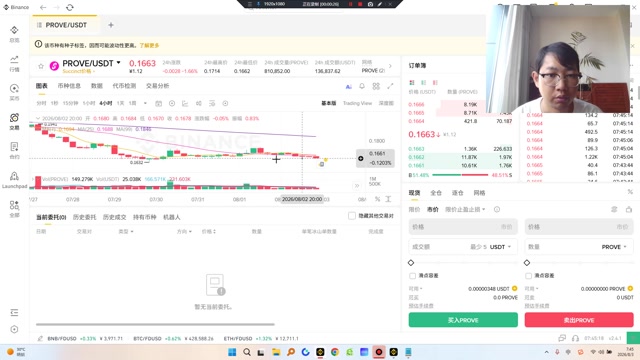Add a new tab with plus icon
Viewport: 640px width, 360px height.
(111, 25)
